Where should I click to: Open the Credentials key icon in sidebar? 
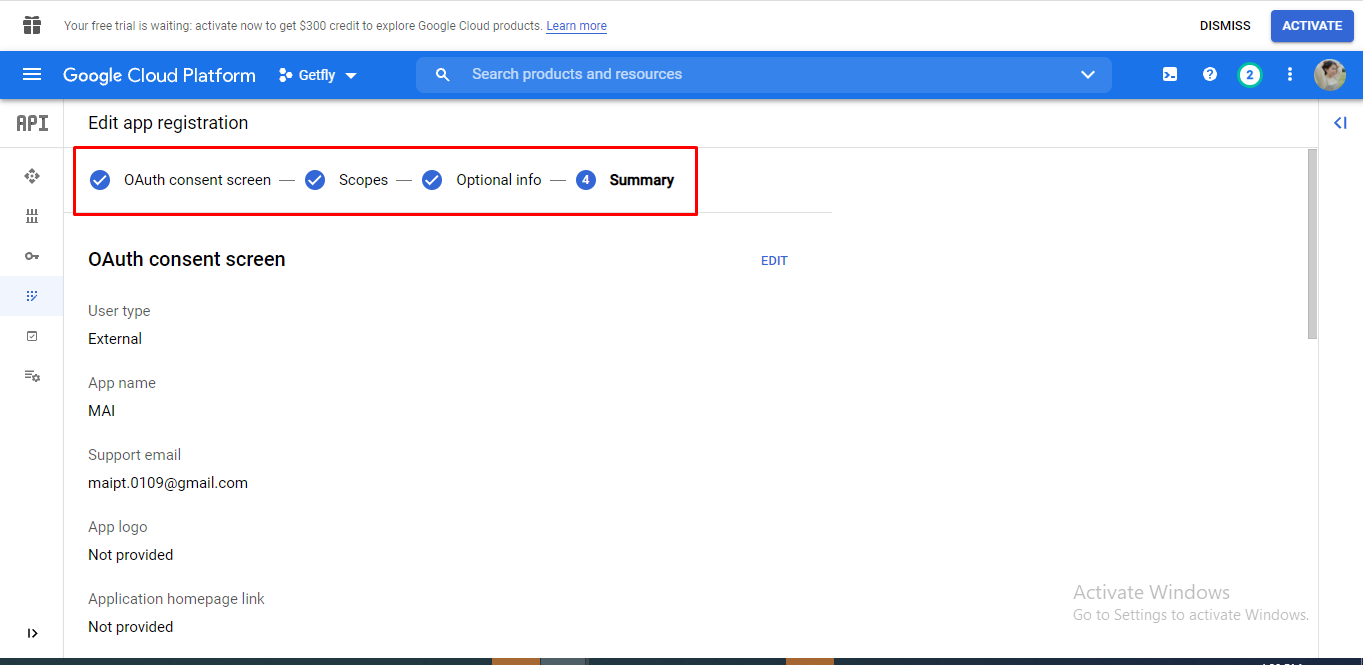(x=32, y=256)
